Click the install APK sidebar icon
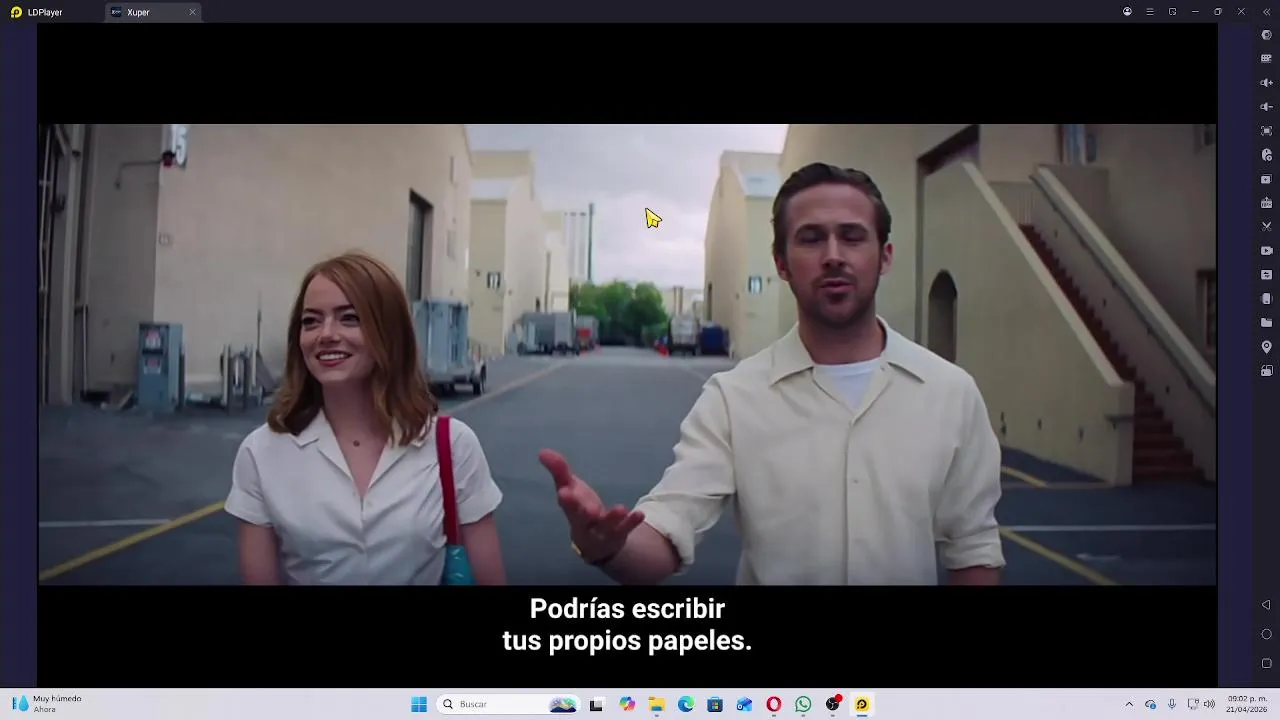The width and height of the screenshot is (1280, 720). click(x=1266, y=203)
